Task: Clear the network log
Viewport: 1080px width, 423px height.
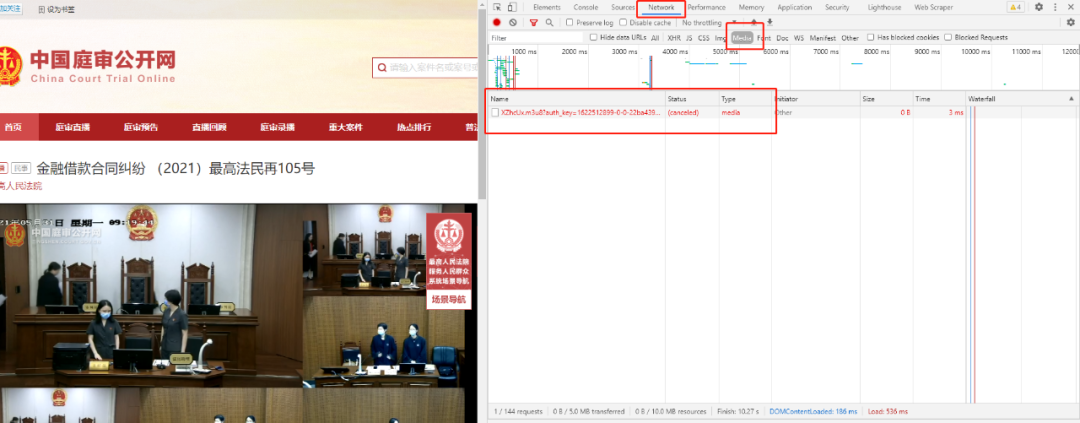Action: [513, 22]
